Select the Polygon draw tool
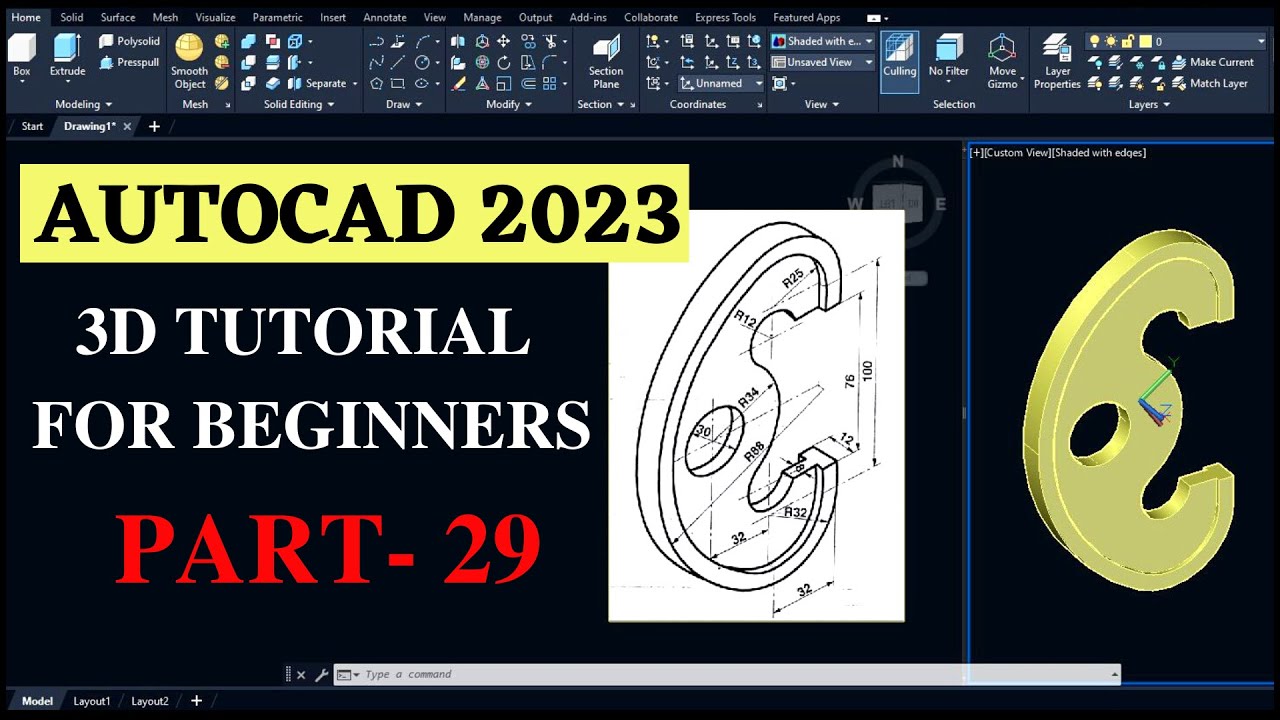The image size is (1280, 720). click(376, 83)
